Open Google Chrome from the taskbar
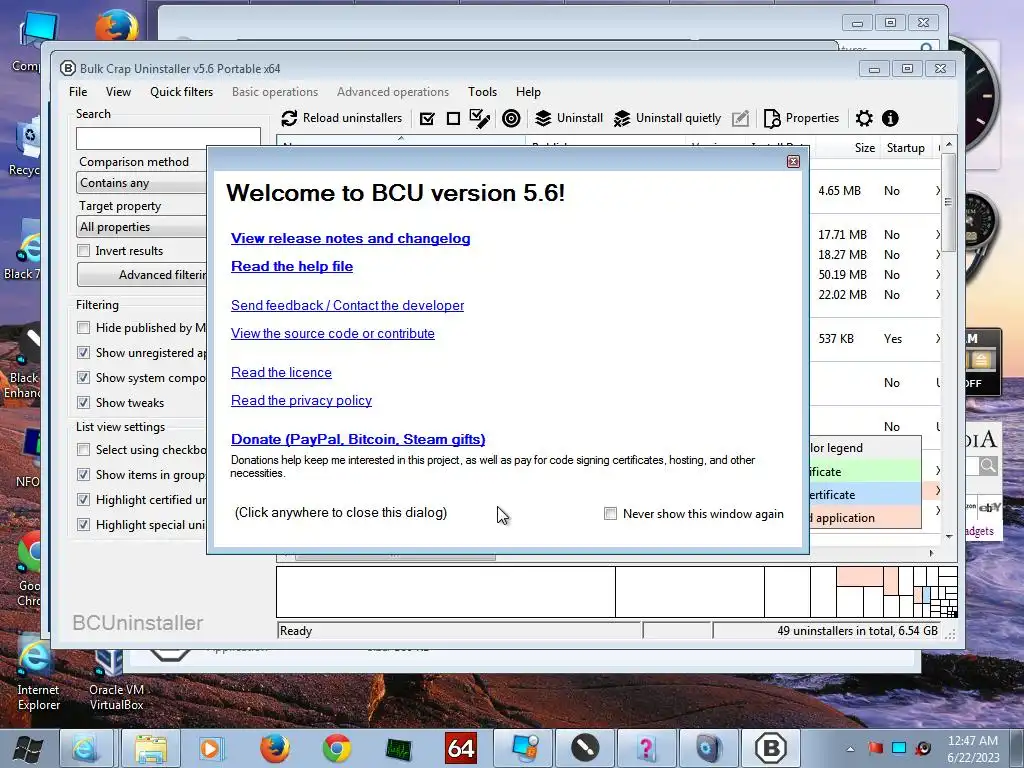Viewport: 1024px width, 768px height. (x=337, y=748)
